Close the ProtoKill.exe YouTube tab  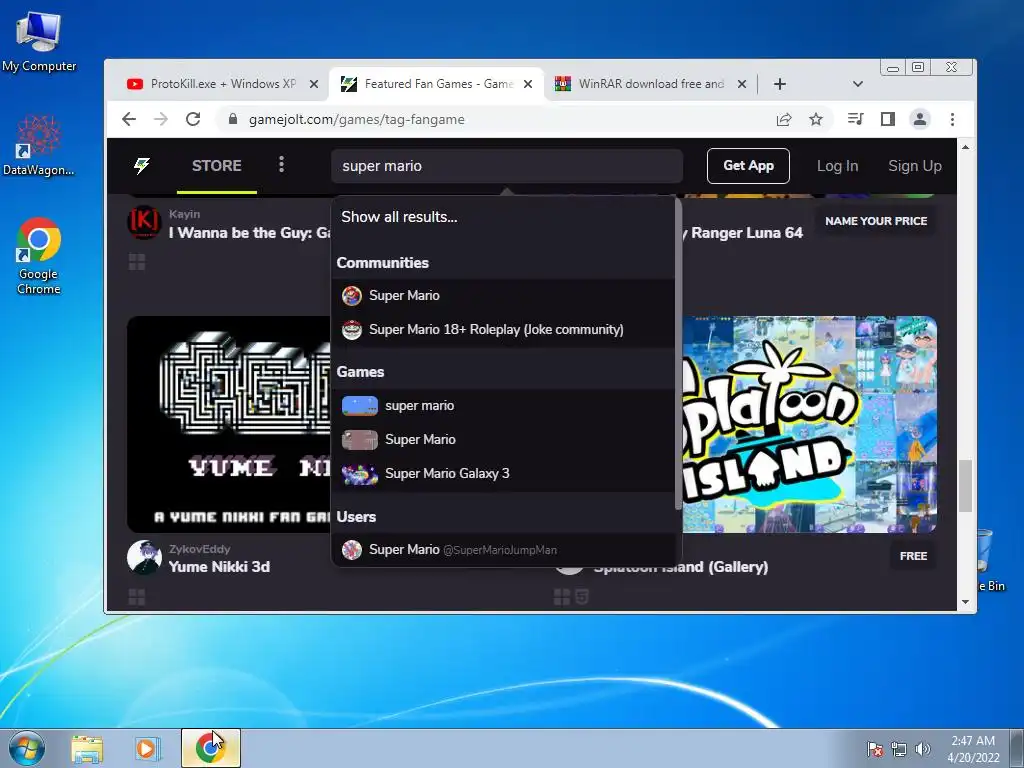pos(313,84)
